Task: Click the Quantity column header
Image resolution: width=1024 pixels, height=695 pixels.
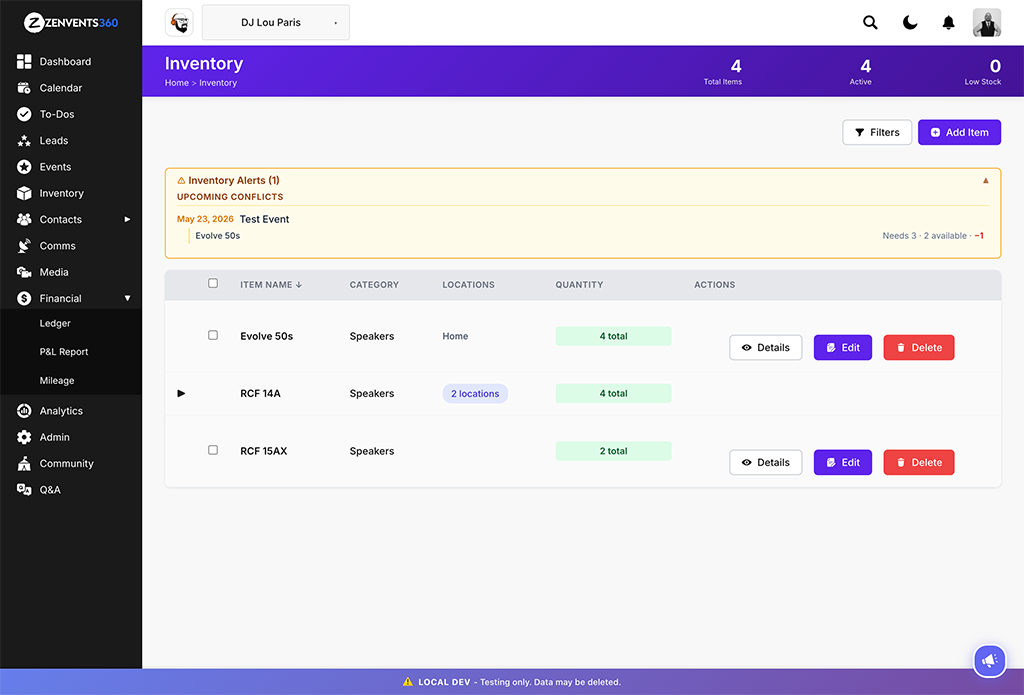Action: 579,285
